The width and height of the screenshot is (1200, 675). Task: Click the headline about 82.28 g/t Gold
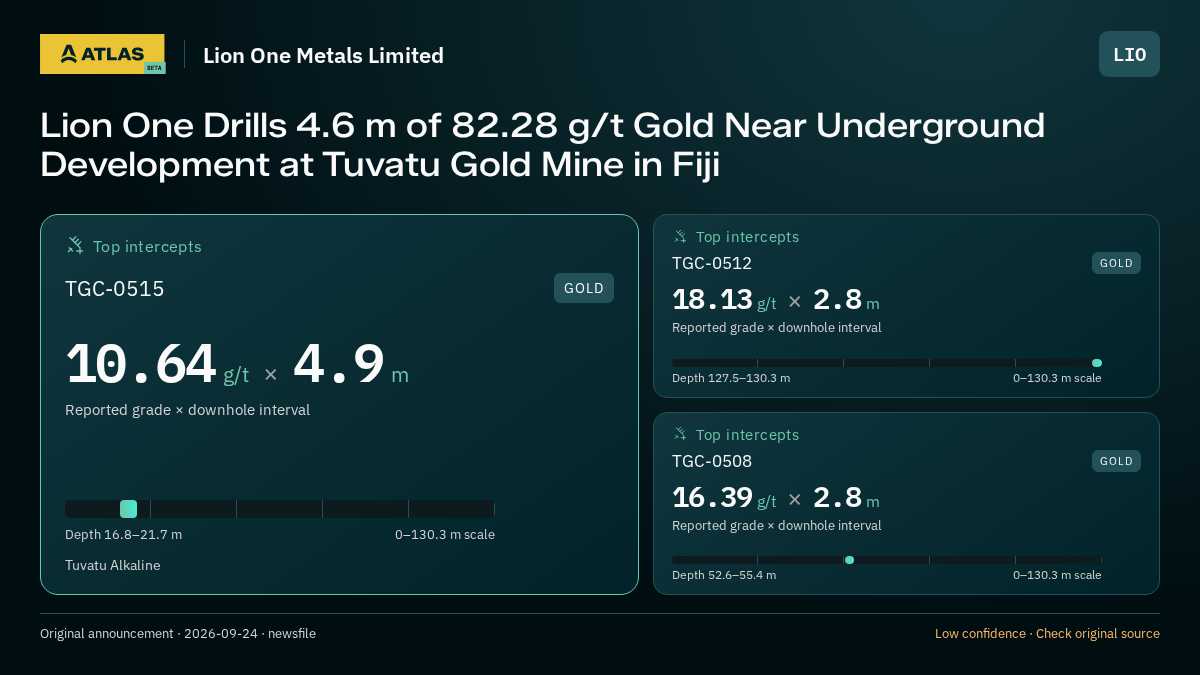point(542,145)
